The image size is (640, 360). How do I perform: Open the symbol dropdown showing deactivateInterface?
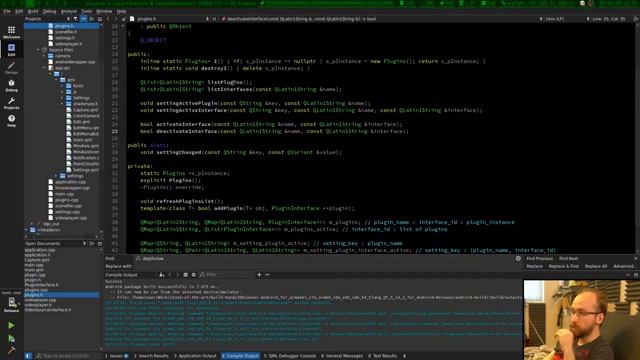(x=300, y=19)
